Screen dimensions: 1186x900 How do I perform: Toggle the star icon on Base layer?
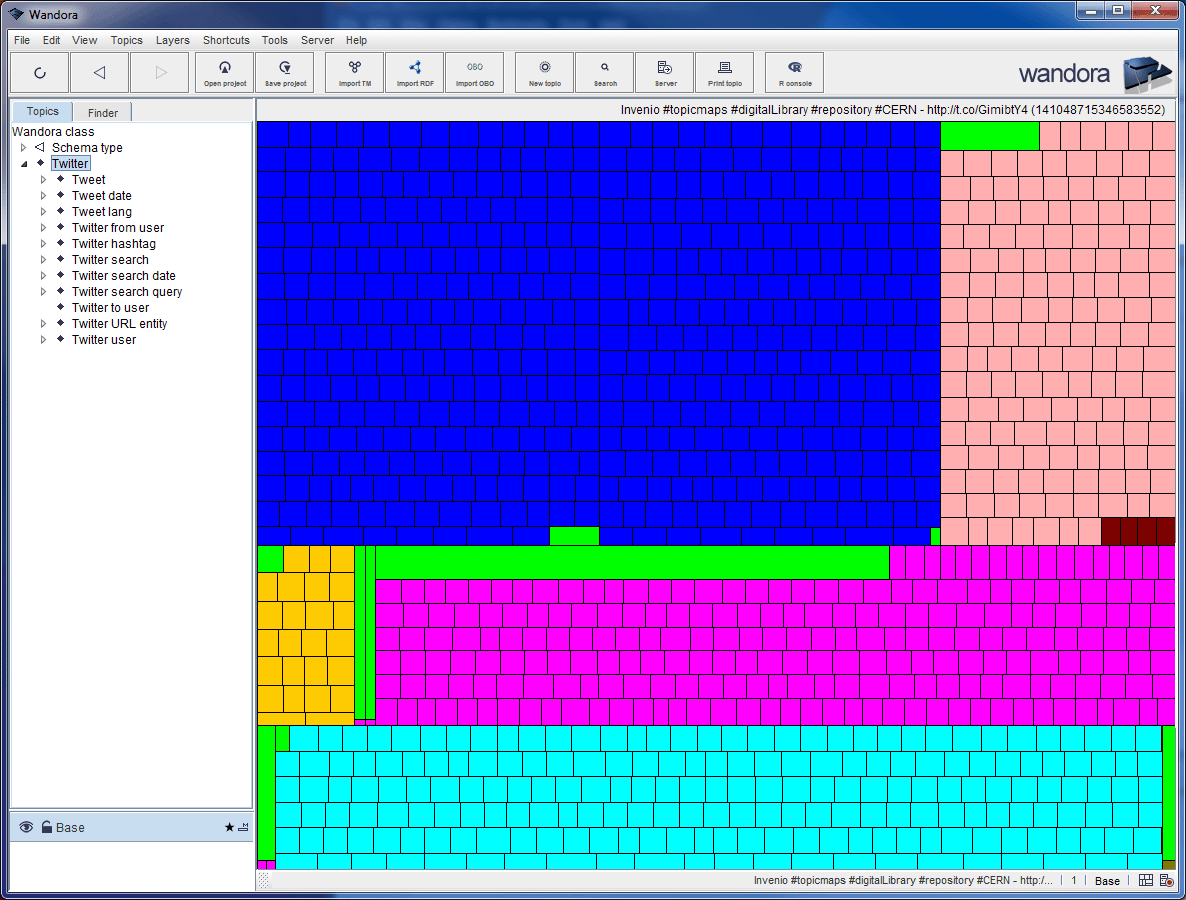pos(229,827)
